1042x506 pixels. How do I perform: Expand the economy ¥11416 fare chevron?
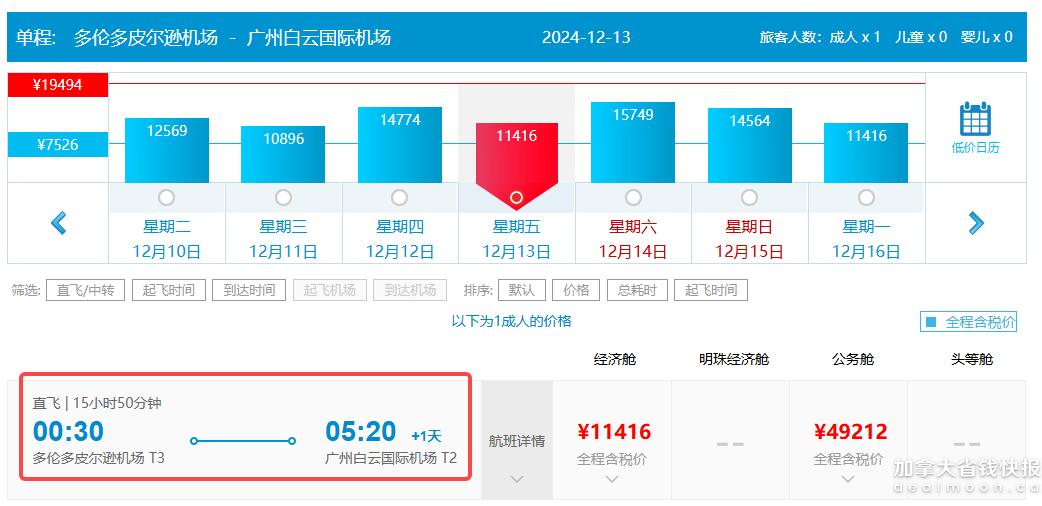pos(613,479)
